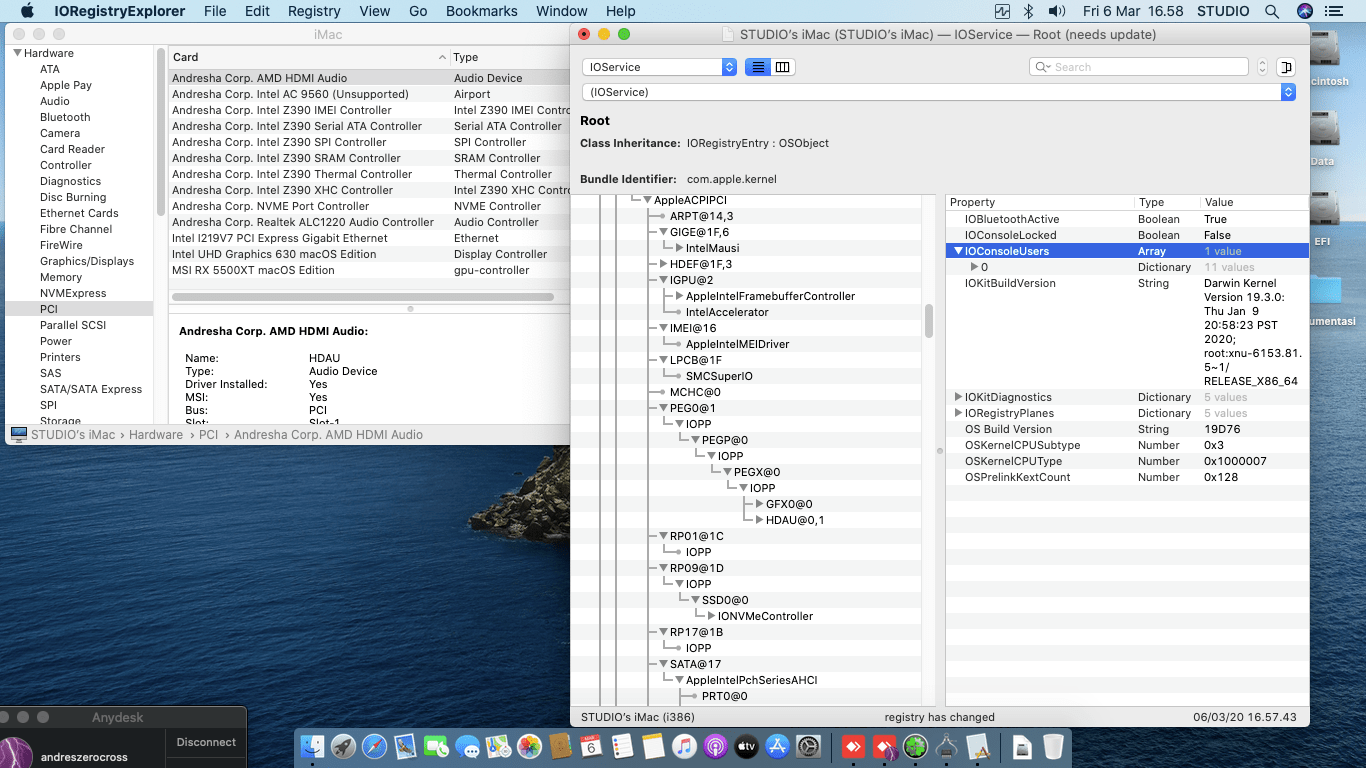Expand the IONVMeController node
Screen dimensions: 1366x768
tap(711, 616)
